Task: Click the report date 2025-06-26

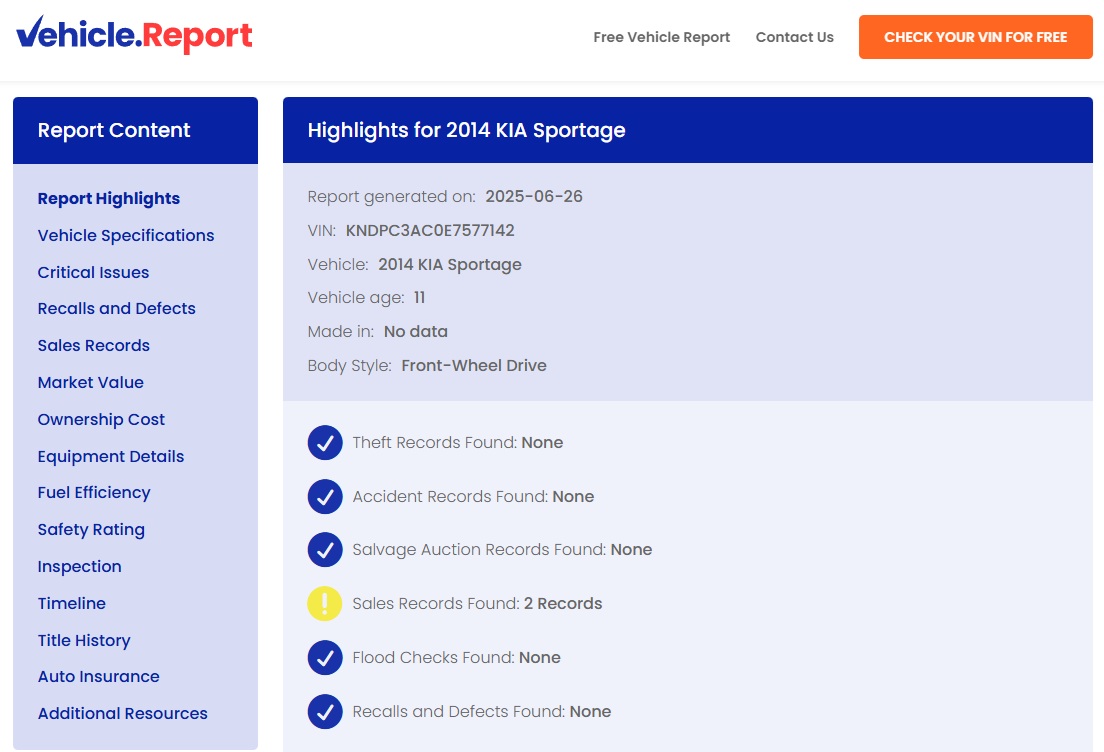Action: pyautogui.click(x=534, y=196)
